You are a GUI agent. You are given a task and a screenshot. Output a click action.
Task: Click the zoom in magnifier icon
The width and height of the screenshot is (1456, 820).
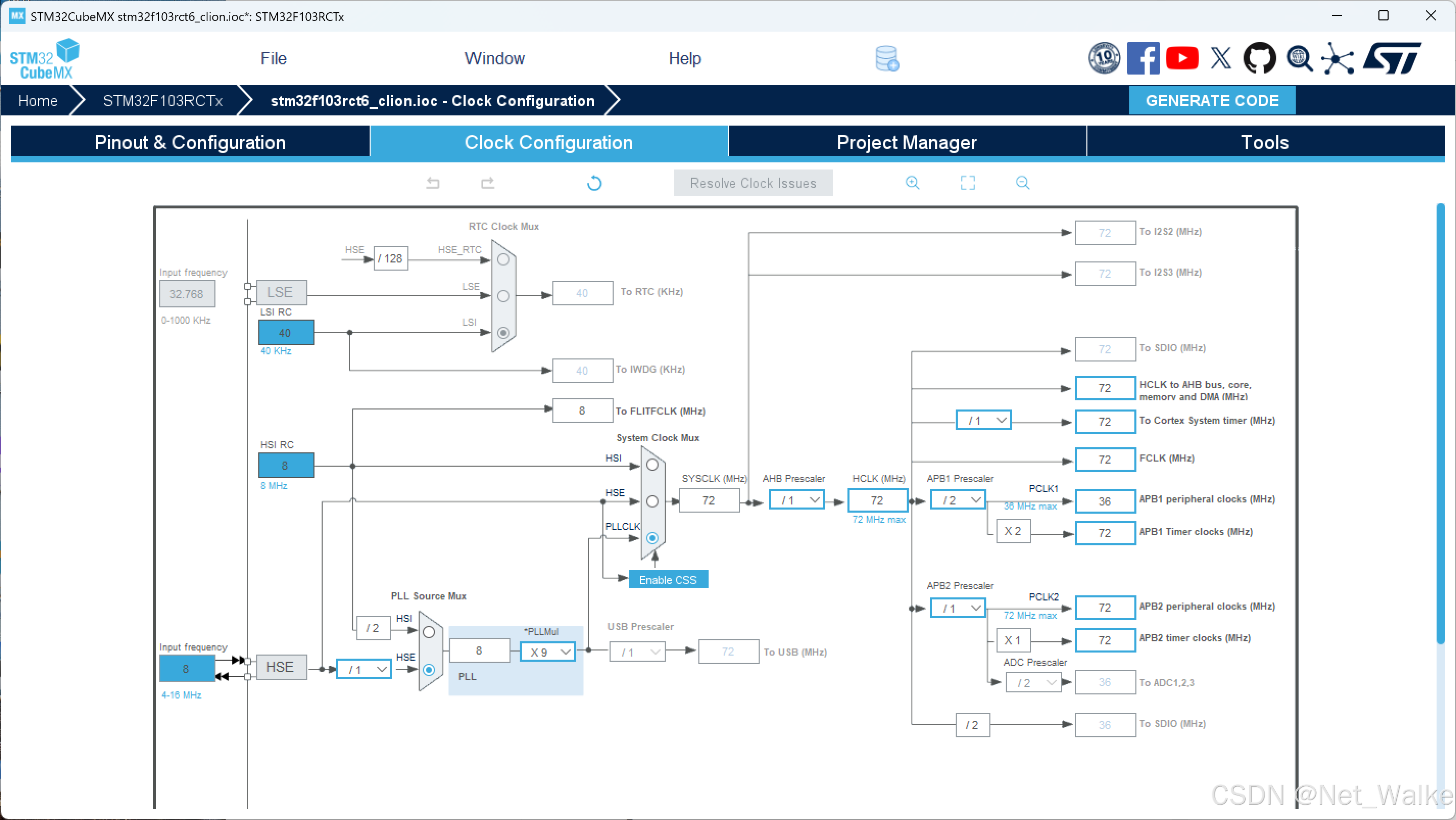pos(912,183)
